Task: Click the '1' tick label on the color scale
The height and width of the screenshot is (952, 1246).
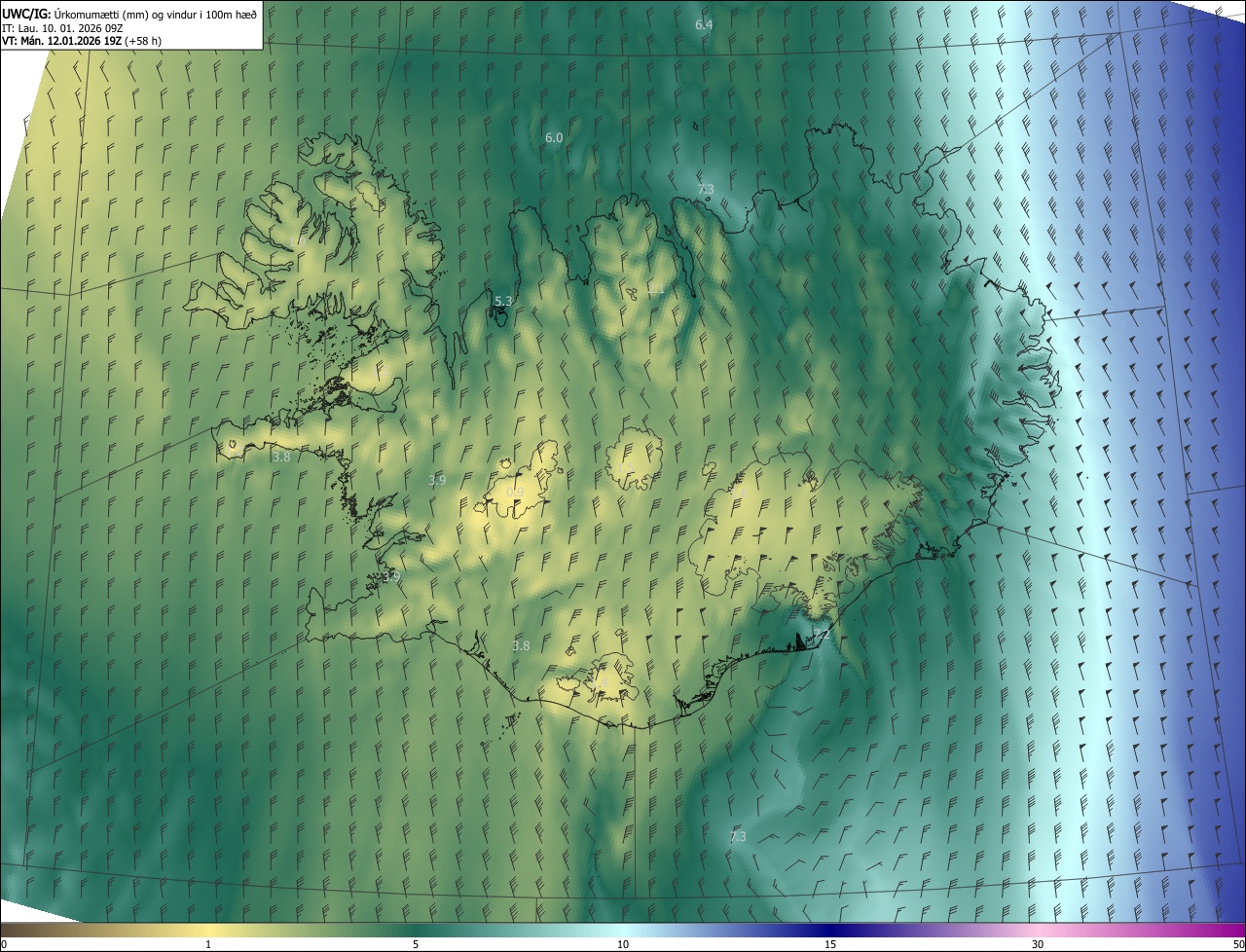Action: 208,944
